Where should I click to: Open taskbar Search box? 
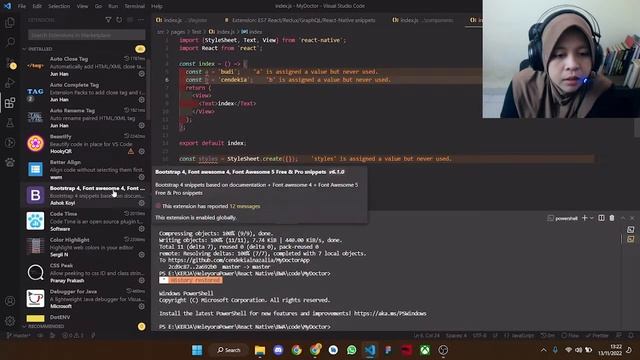(x=229, y=350)
